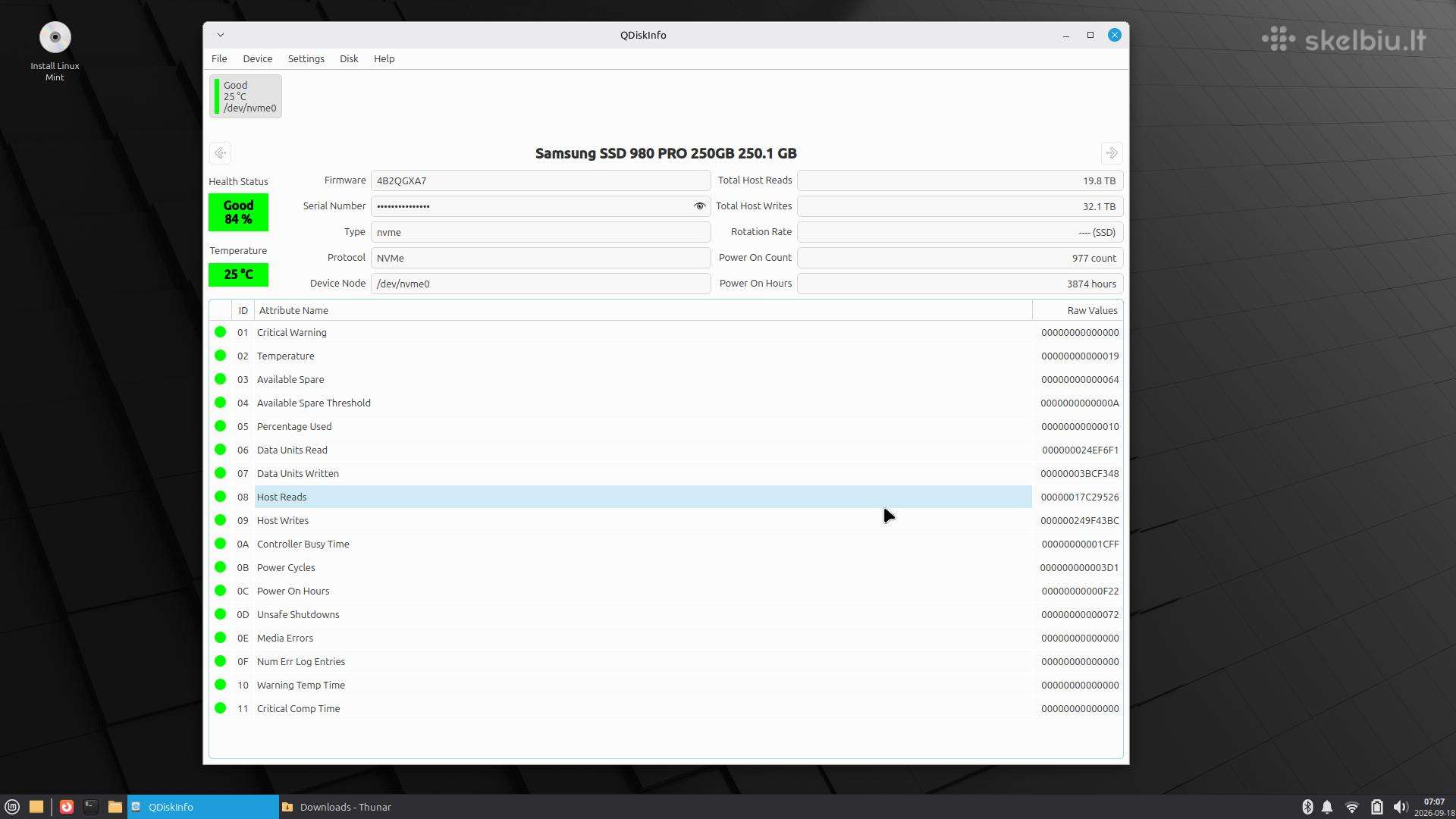Click the Protocol field showing NVMe
Screen dimensions: 1456x819
point(541,258)
